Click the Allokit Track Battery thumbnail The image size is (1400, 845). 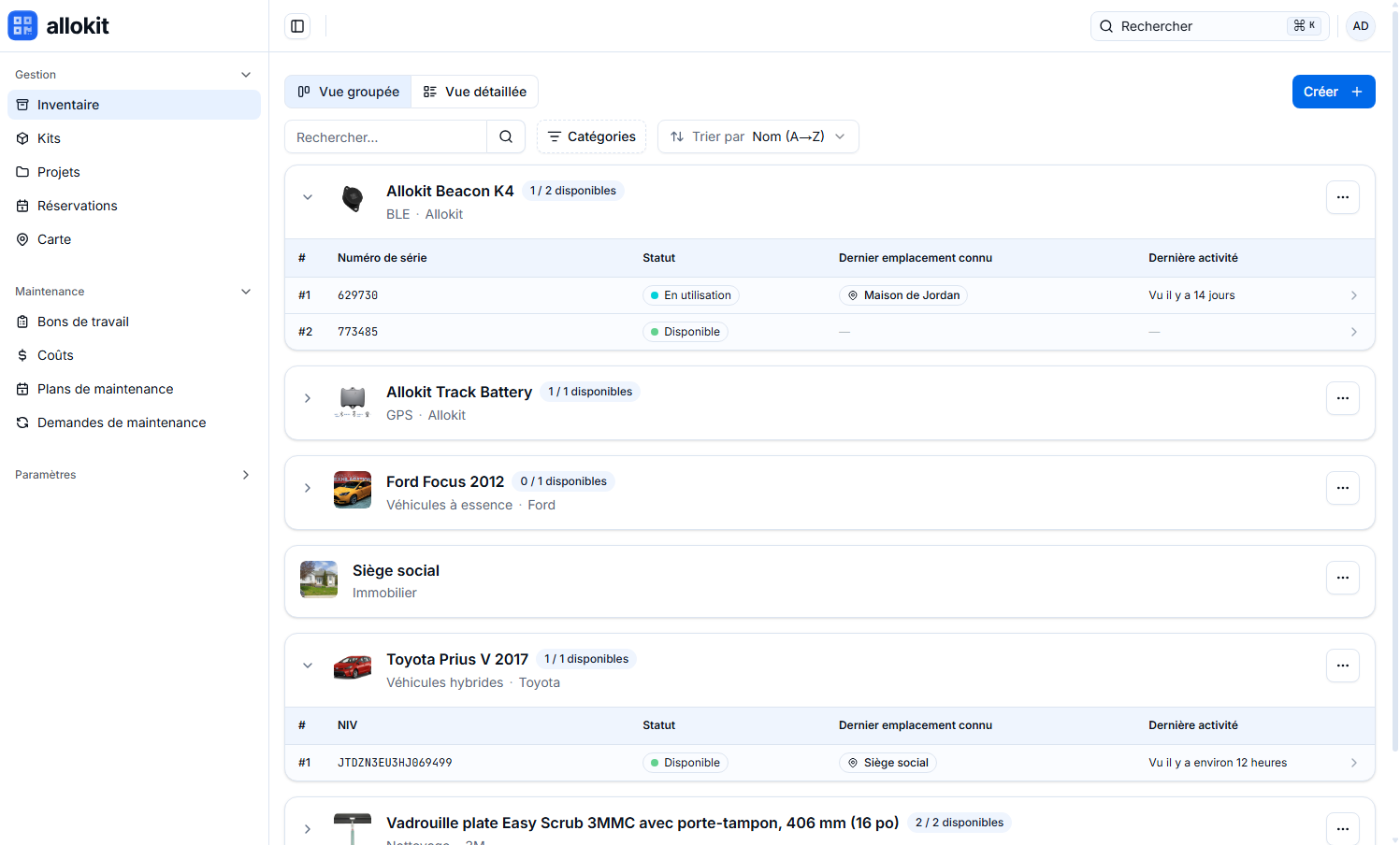pos(353,400)
